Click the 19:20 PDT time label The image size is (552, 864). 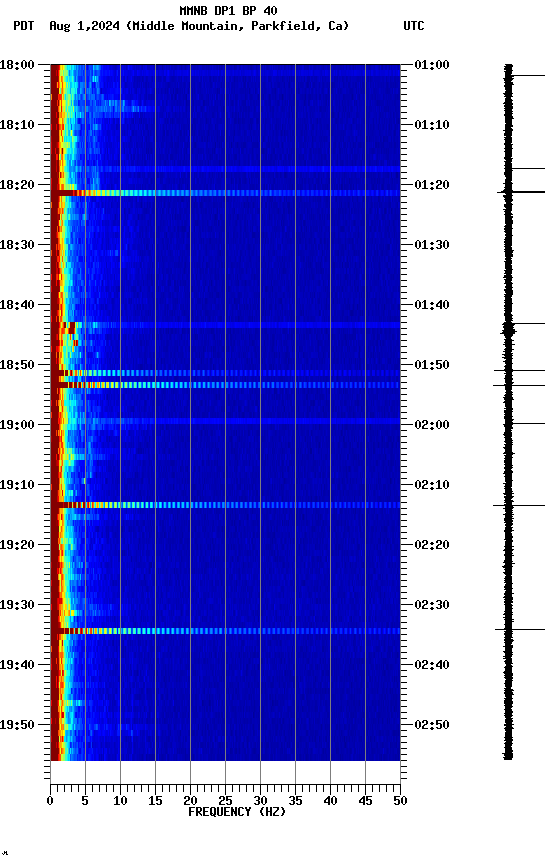[17, 545]
